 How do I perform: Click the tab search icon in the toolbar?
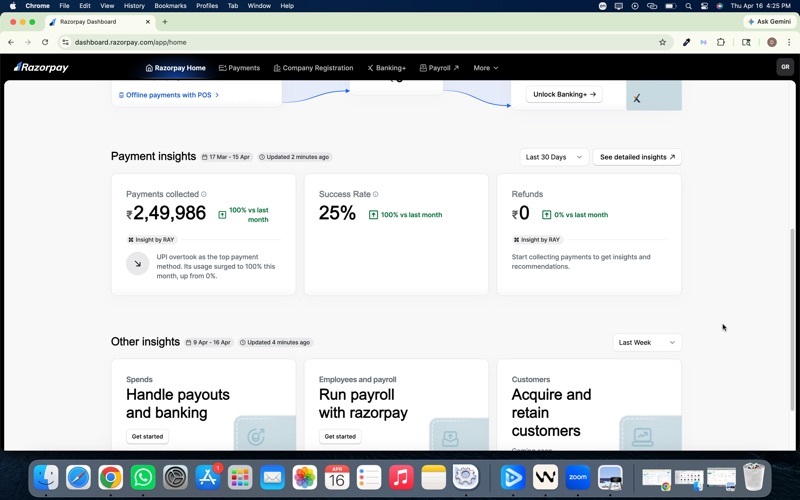point(746,42)
